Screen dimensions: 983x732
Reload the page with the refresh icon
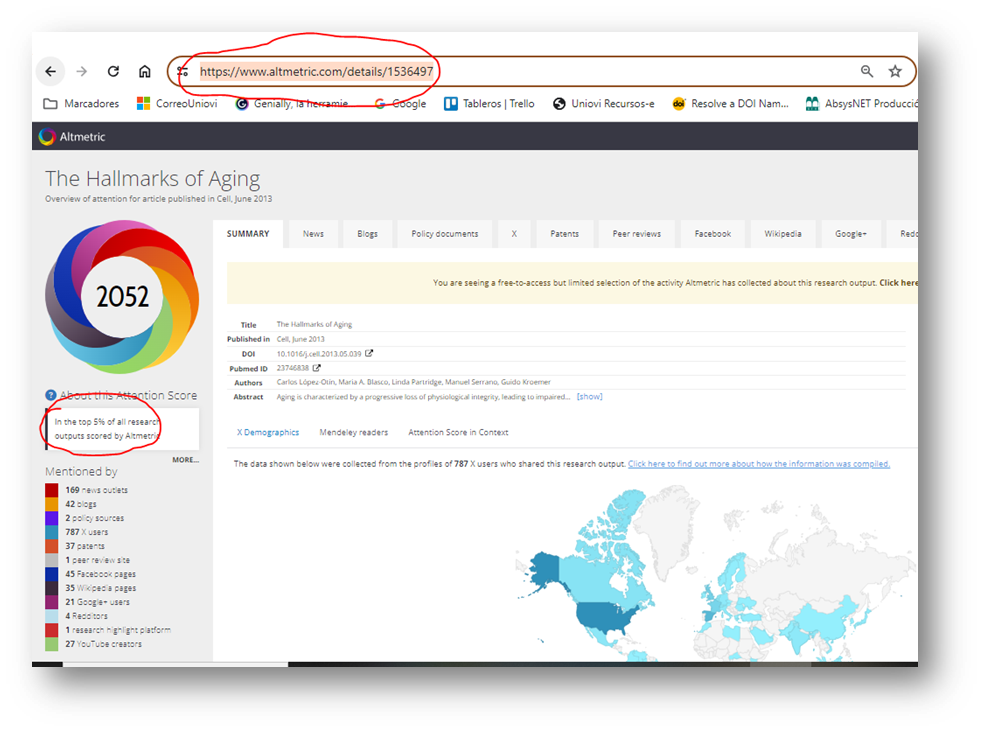coord(113,72)
